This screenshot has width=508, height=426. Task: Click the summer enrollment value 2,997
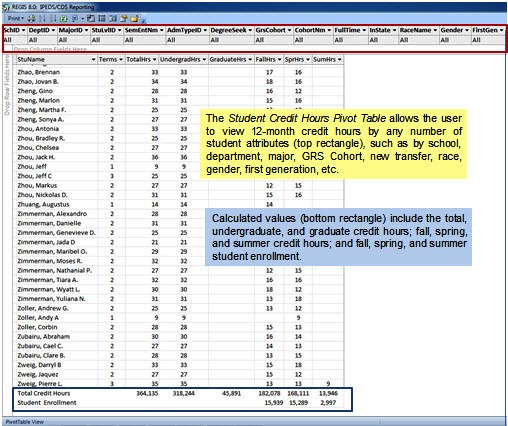pyautogui.click(x=328, y=403)
